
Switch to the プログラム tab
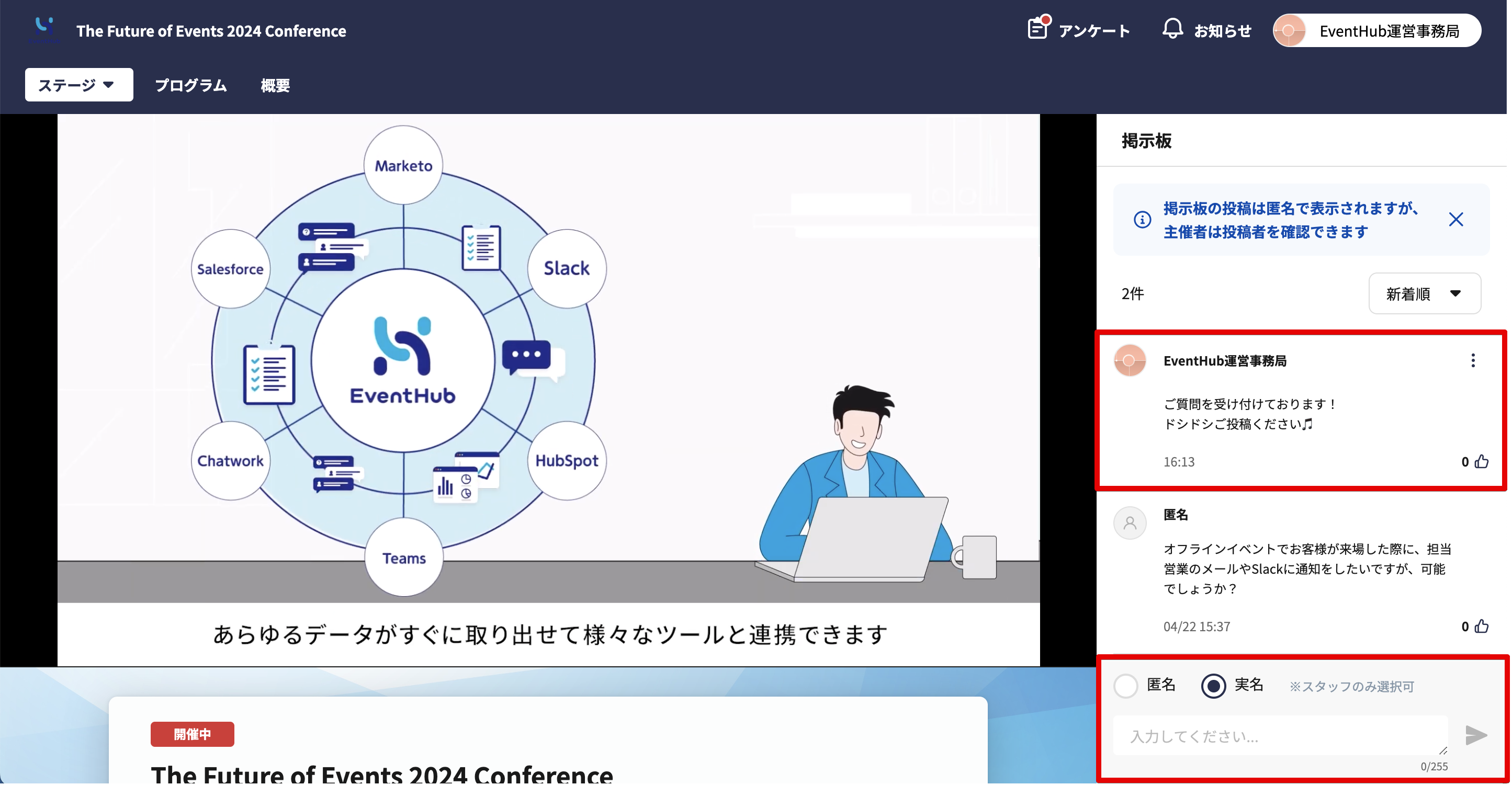(x=191, y=86)
